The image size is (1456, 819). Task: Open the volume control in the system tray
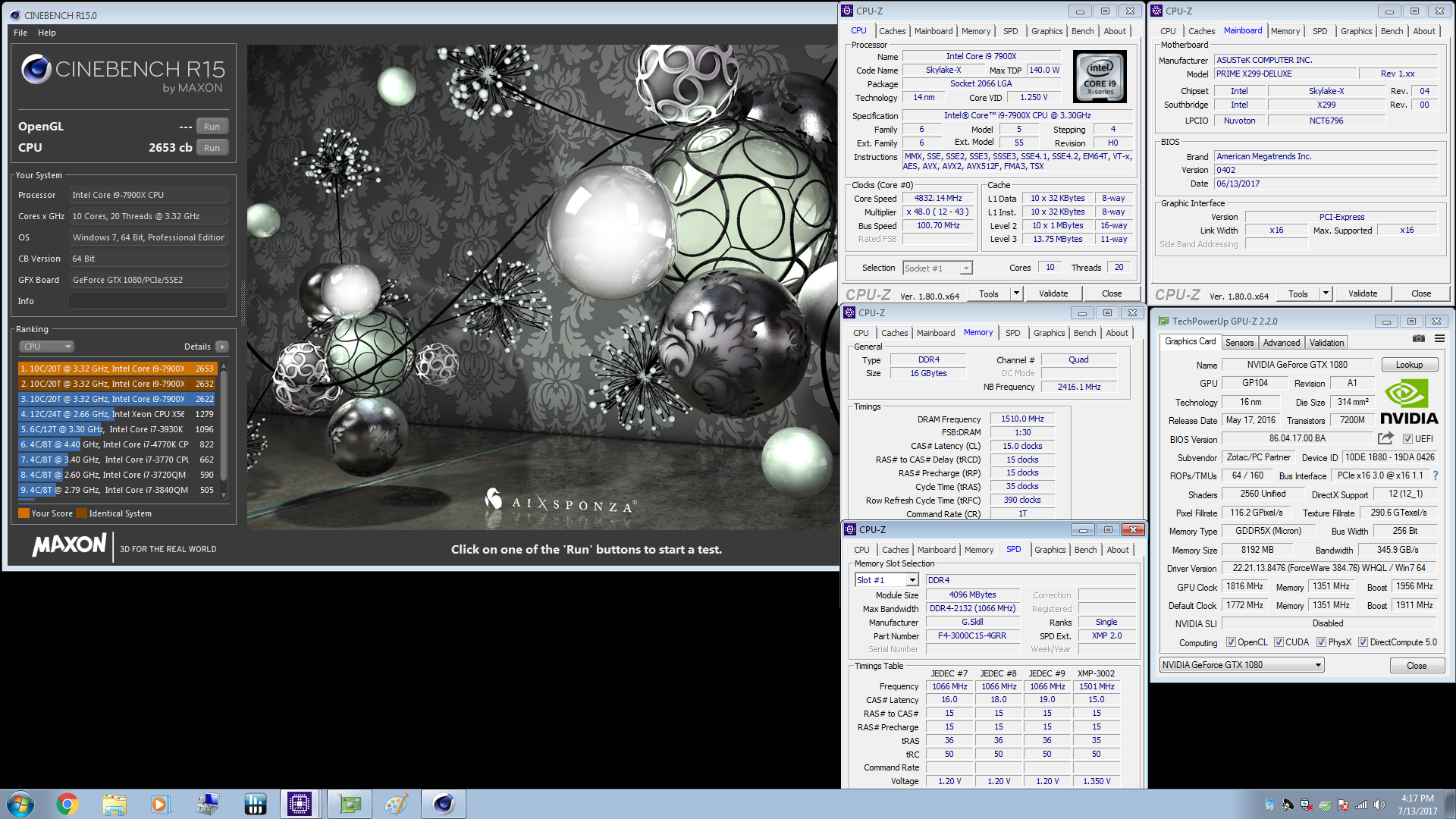1379,805
